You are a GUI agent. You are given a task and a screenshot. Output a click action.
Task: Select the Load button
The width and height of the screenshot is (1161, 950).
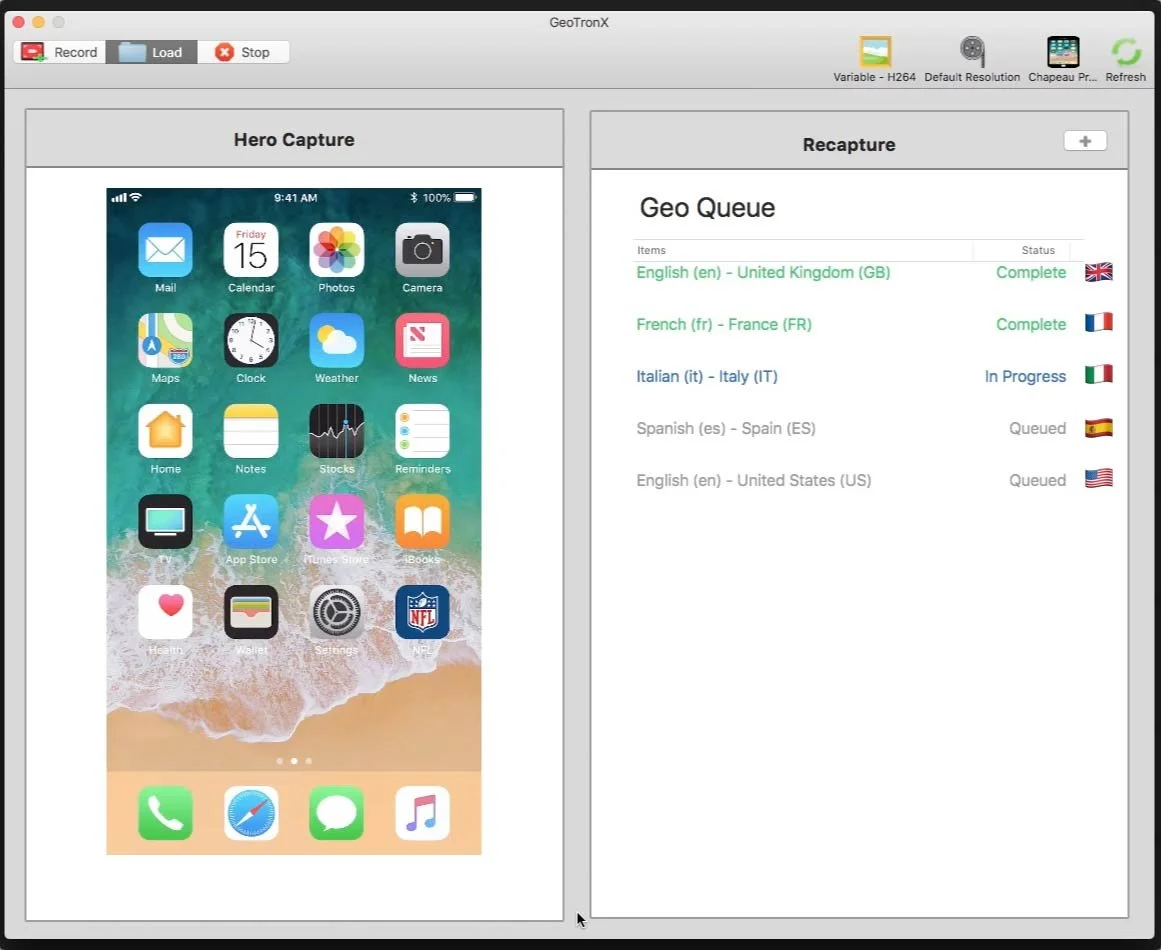(x=151, y=52)
